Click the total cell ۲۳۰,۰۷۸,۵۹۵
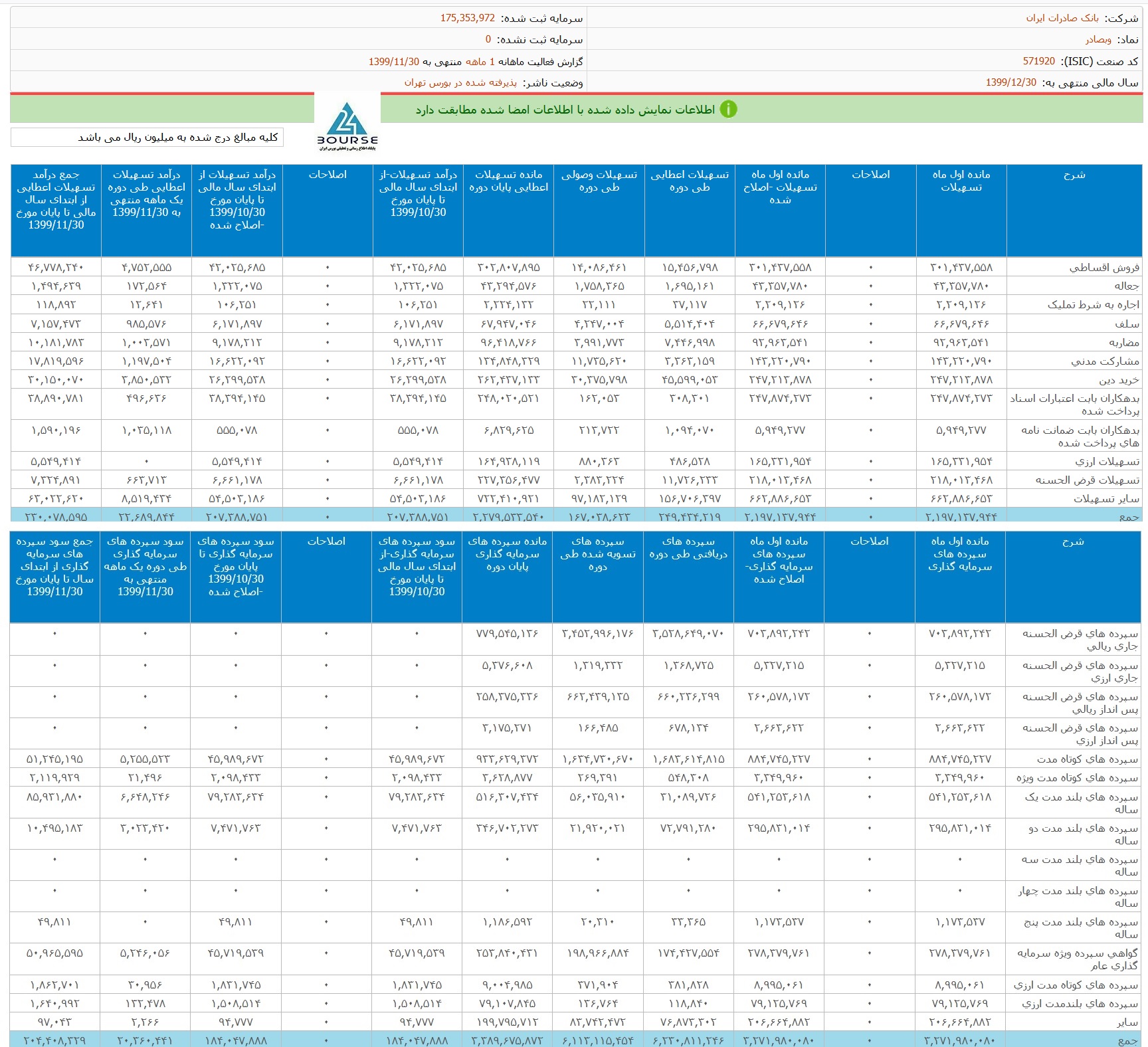This screenshot has height=1047, width=1148. pos(56,517)
